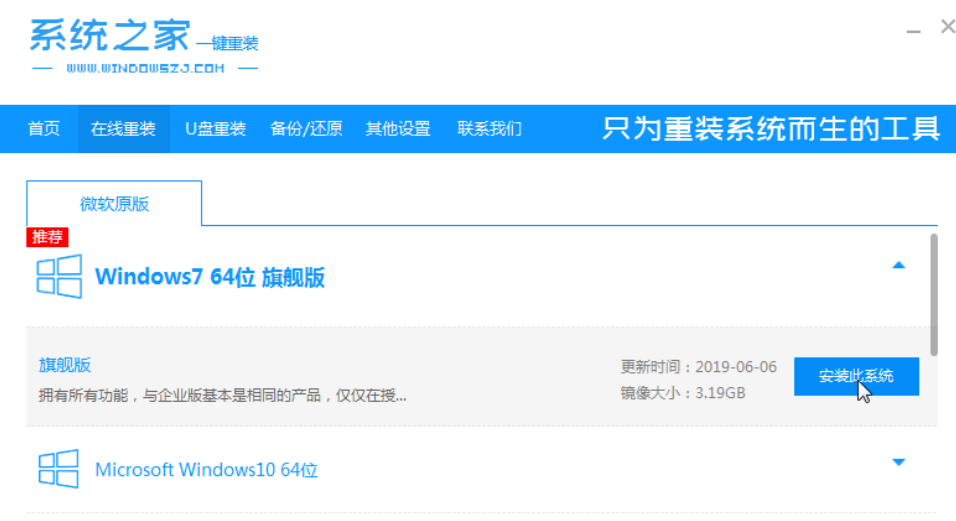Screen dimensions: 956x521
Task: Open the U盘重装 section
Action: 215,129
